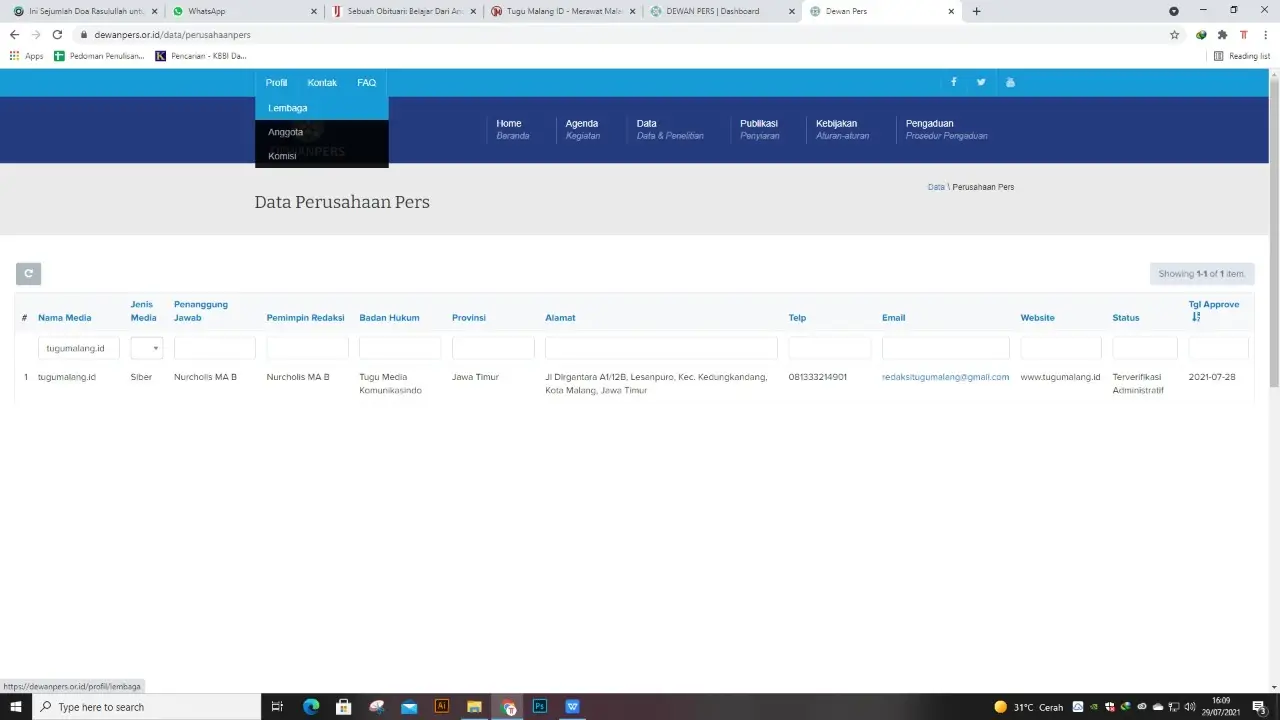1280x720 pixels.
Task: Click the refresh table button
Action: 28,273
